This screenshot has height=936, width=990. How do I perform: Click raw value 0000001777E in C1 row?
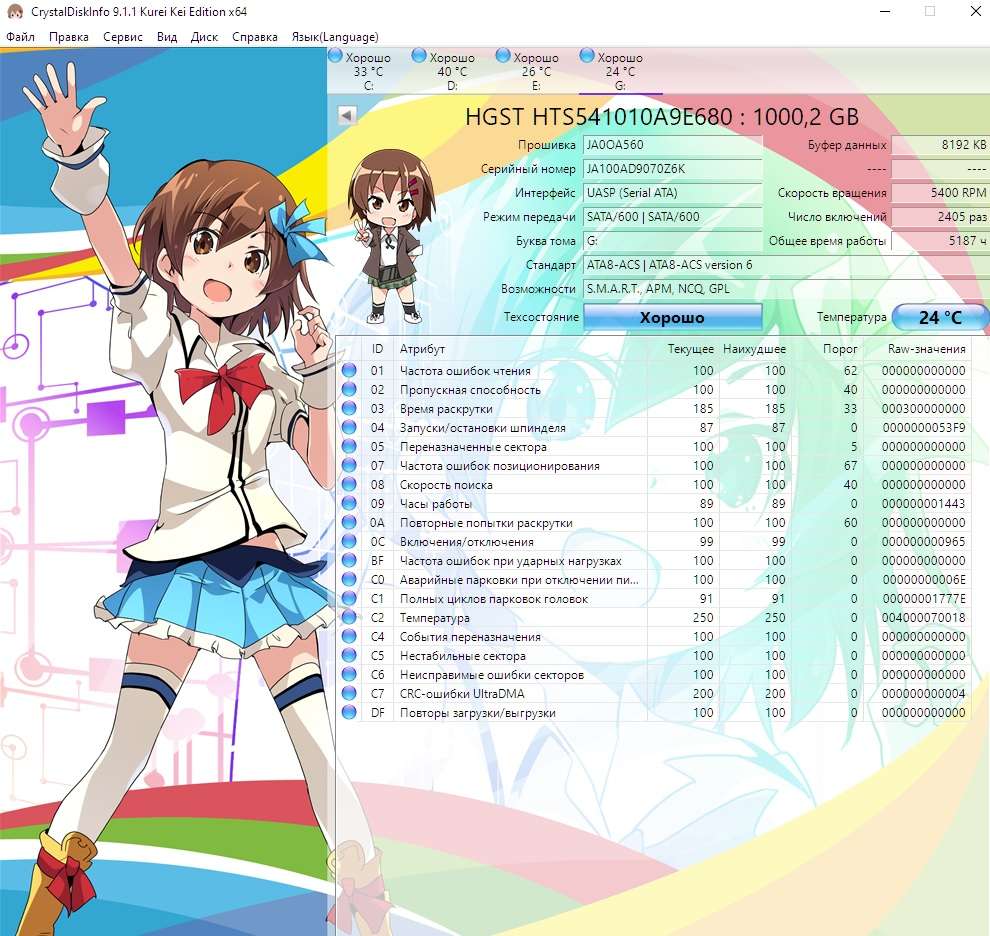click(x=924, y=598)
